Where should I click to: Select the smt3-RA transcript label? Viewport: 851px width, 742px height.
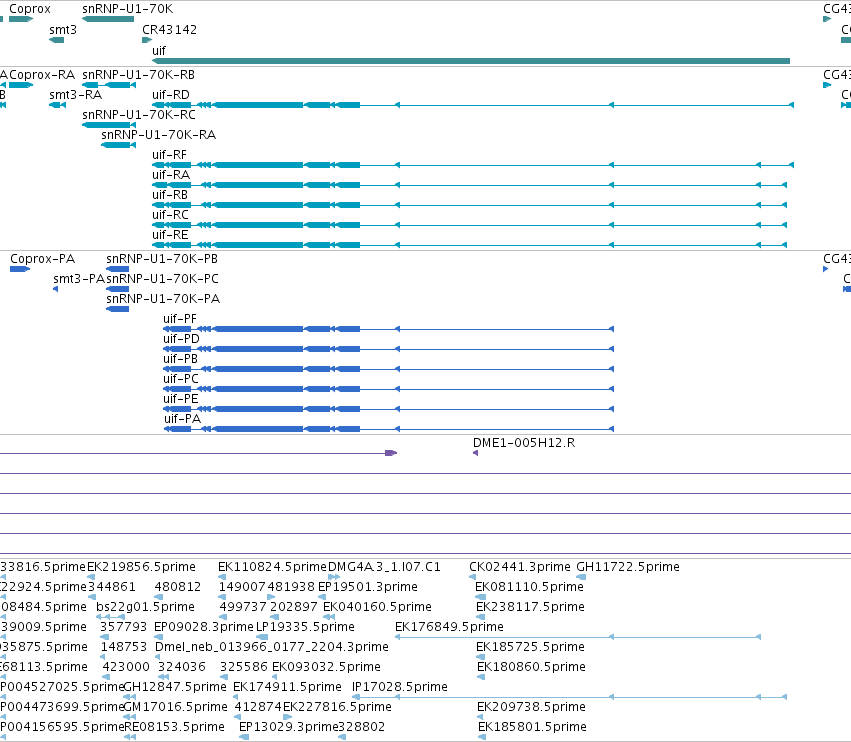(75, 94)
